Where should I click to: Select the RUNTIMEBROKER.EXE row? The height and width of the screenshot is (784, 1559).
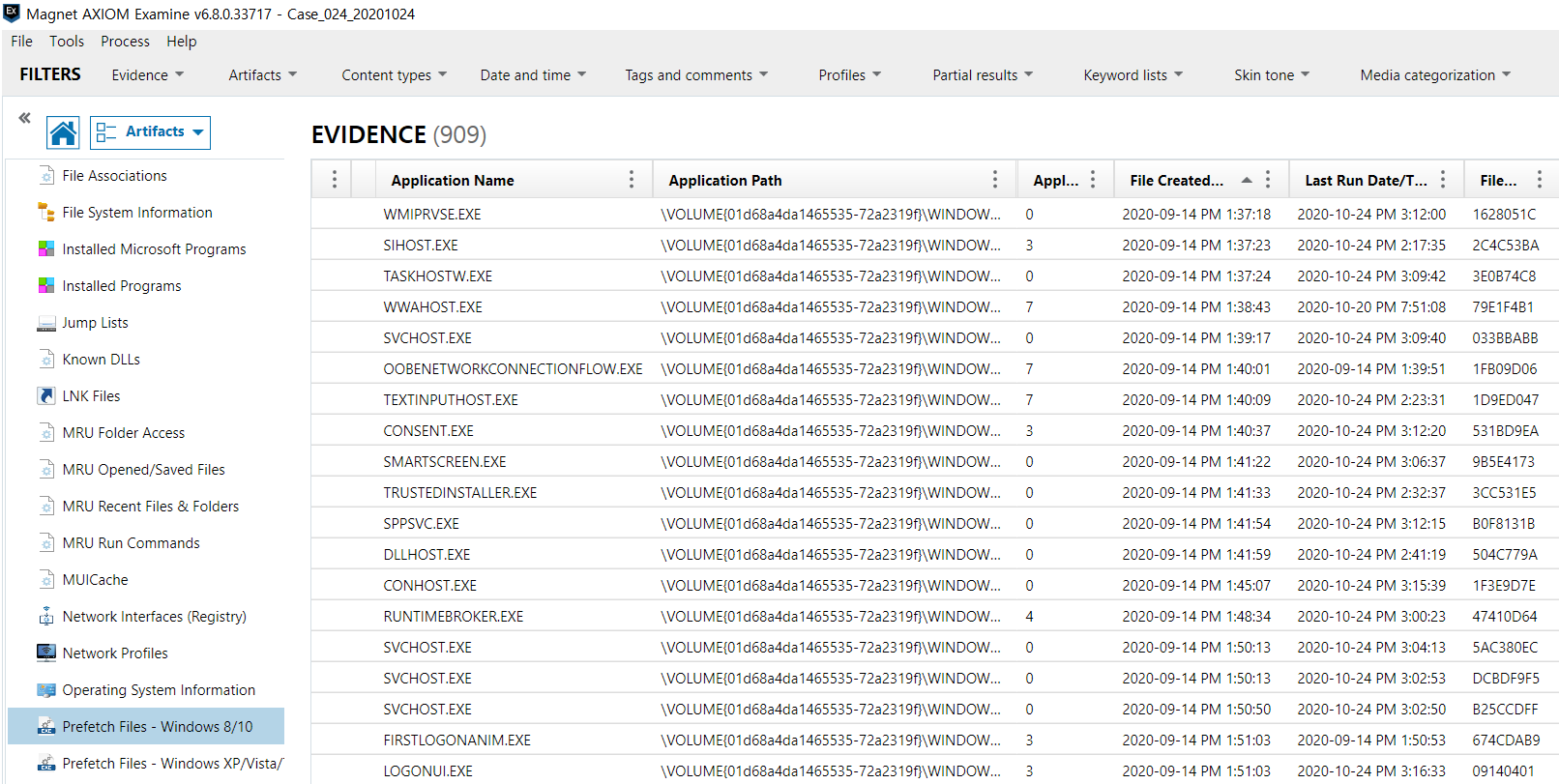click(x=934, y=616)
